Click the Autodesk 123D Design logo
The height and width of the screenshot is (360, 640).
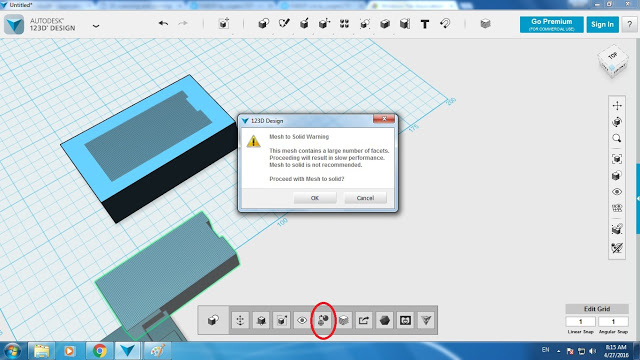point(15,24)
